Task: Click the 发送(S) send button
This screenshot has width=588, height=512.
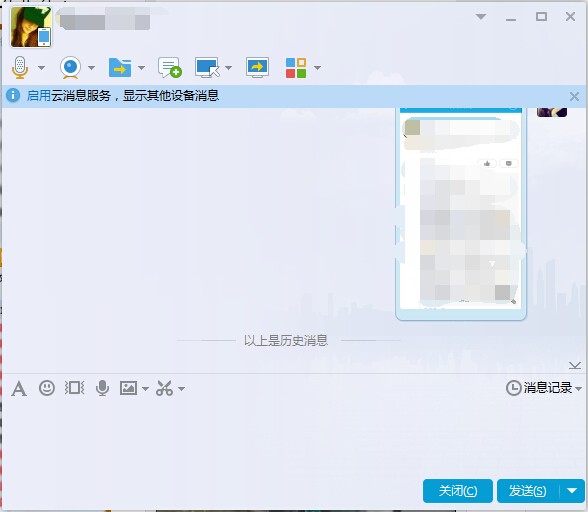Action: tap(528, 491)
